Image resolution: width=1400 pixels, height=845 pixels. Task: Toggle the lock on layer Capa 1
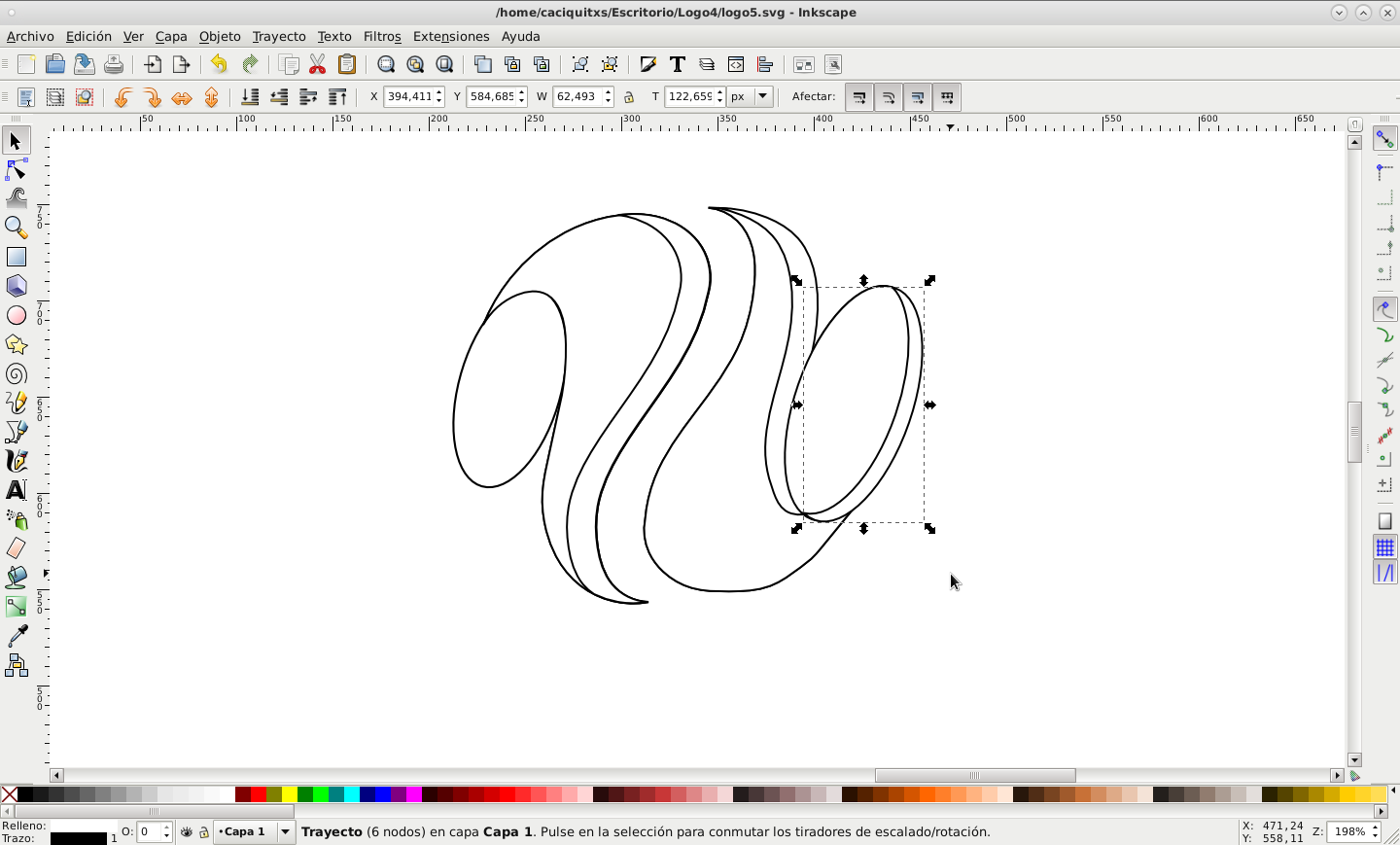pyautogui.click(x=204, y=832)
